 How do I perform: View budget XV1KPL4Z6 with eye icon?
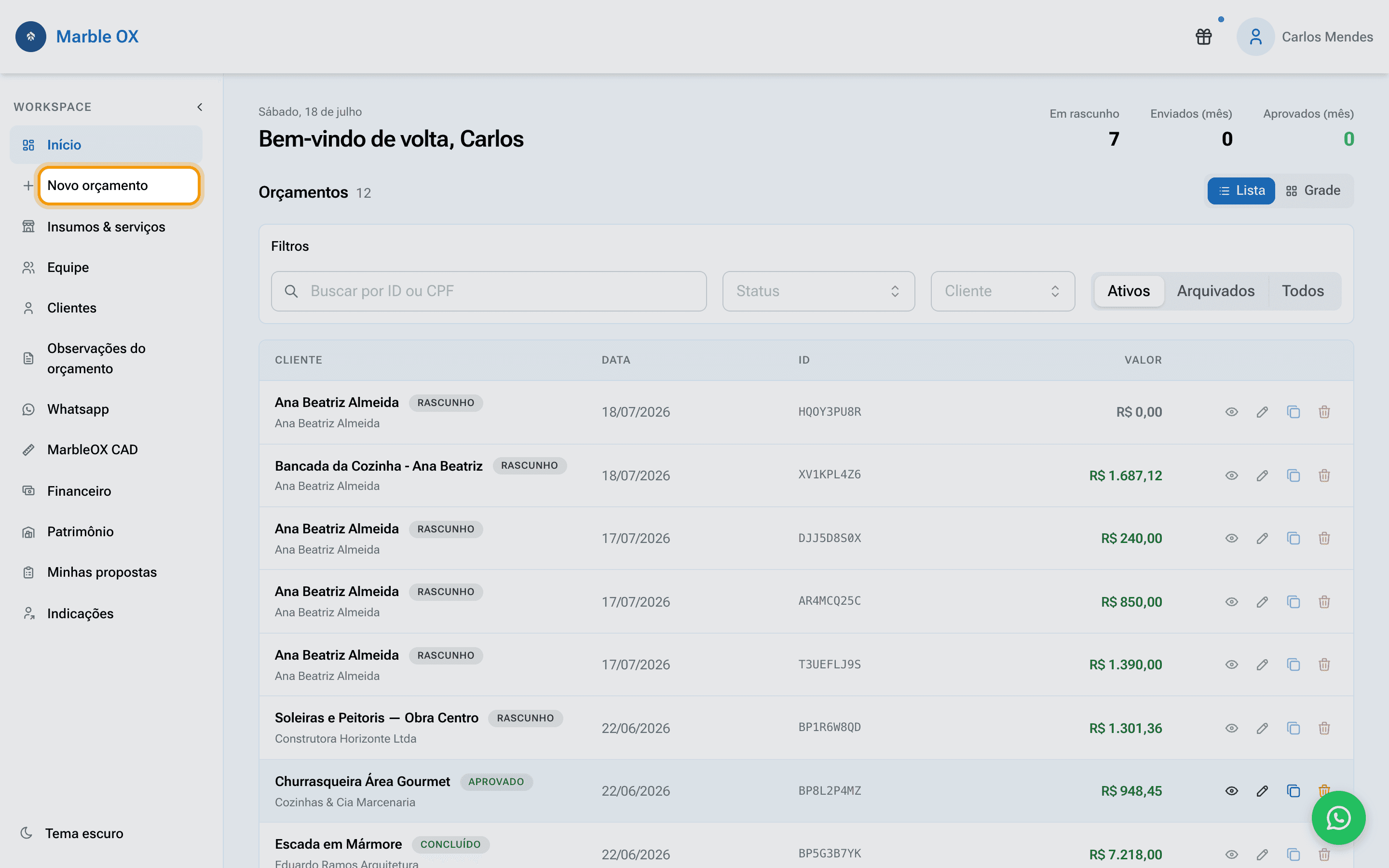(1231, 475)
